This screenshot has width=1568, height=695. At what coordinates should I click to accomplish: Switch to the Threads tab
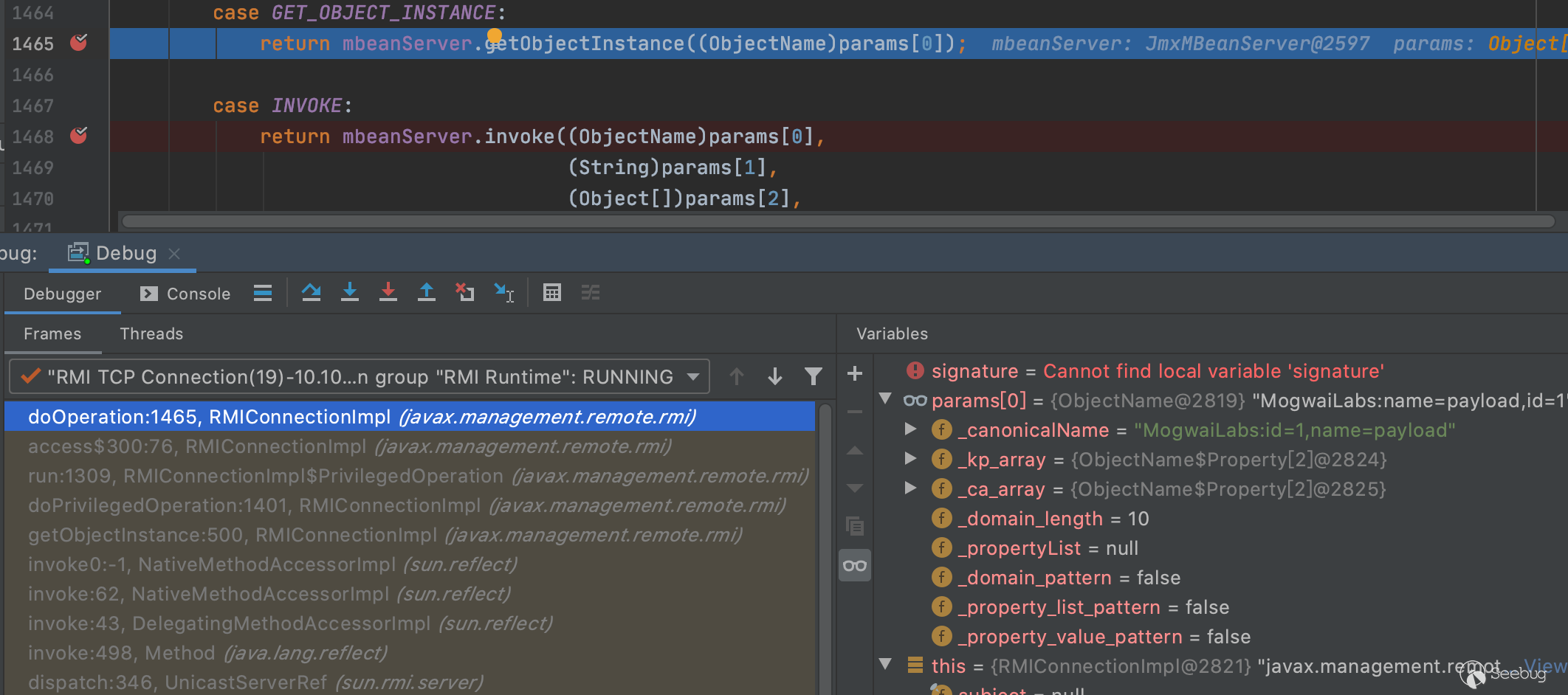[x=151, y=334]
